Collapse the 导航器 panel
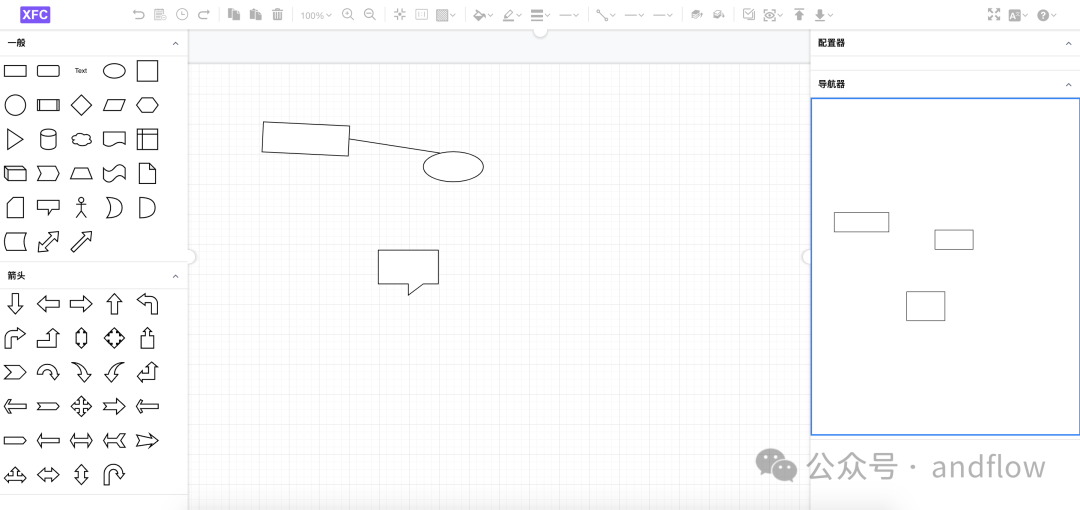The height and width of the screenshot is (510, 1080). (x=1068, y=85)
